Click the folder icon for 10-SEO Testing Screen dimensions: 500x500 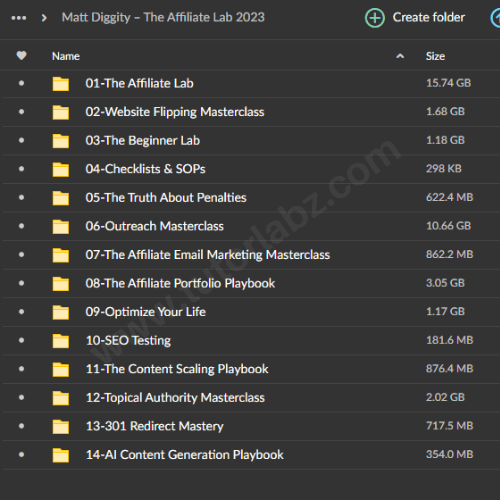[x=61, y=341]
